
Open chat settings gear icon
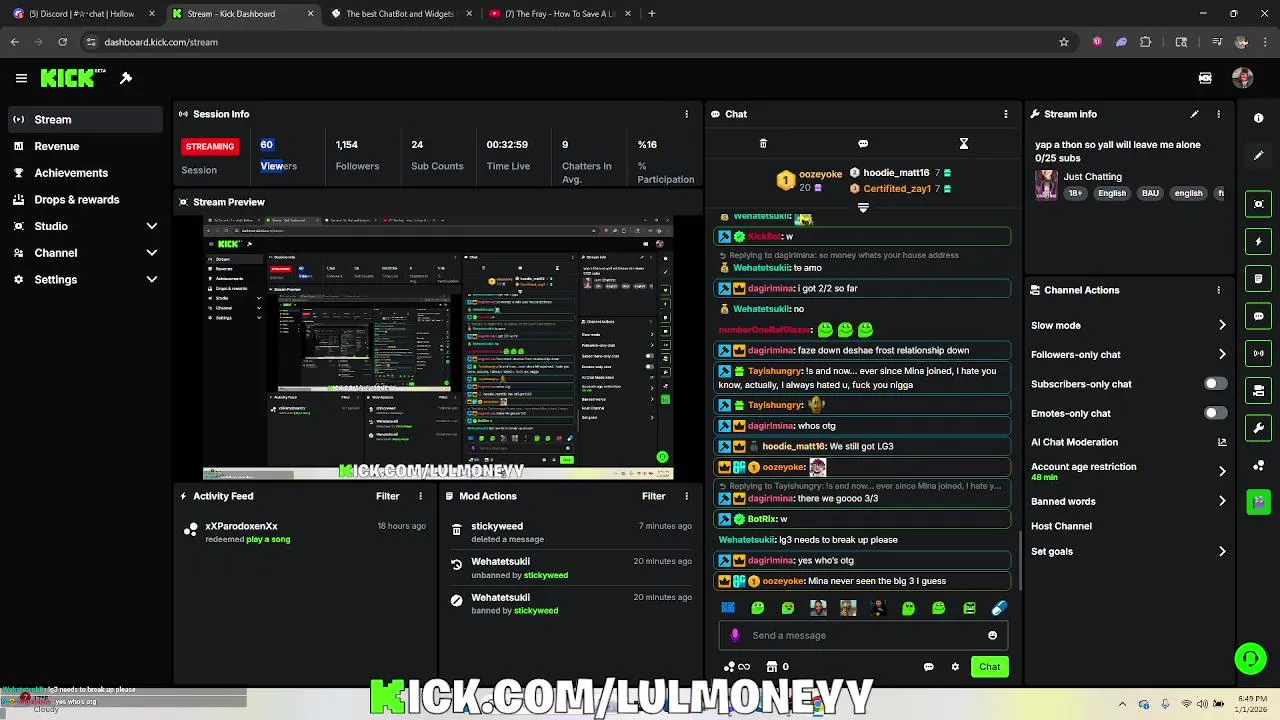955,667
